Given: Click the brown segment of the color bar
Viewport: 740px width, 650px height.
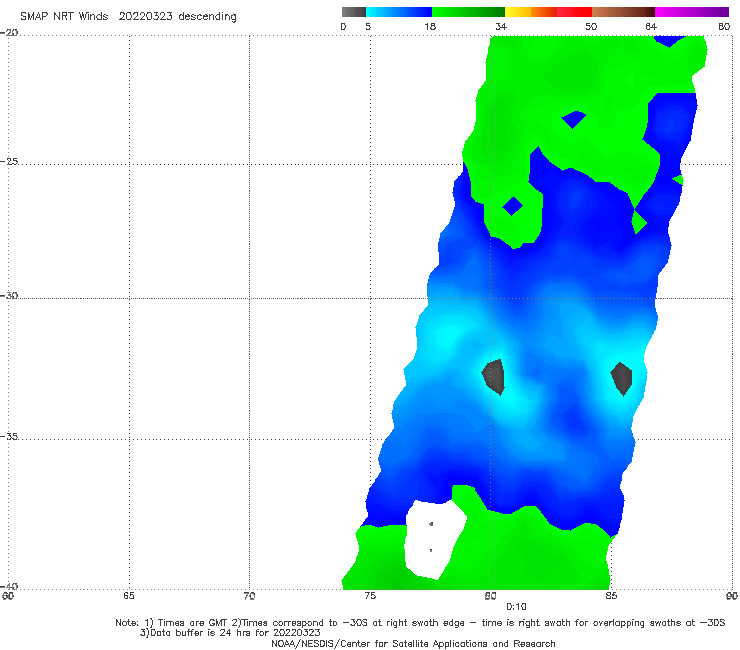Looking at the screenshot, I should point(623,12).
